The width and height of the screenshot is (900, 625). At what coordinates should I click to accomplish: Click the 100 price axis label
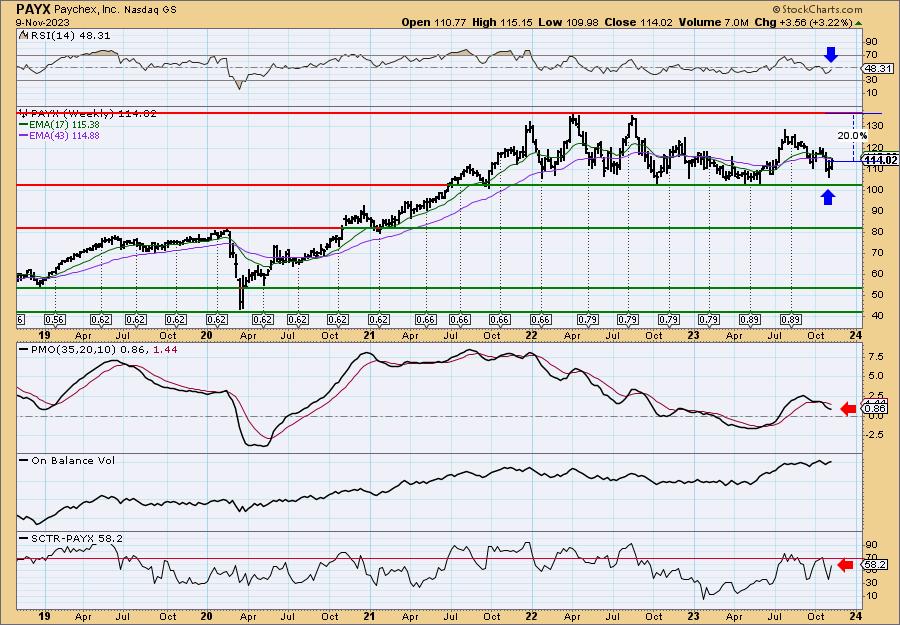tap(874, 190)
